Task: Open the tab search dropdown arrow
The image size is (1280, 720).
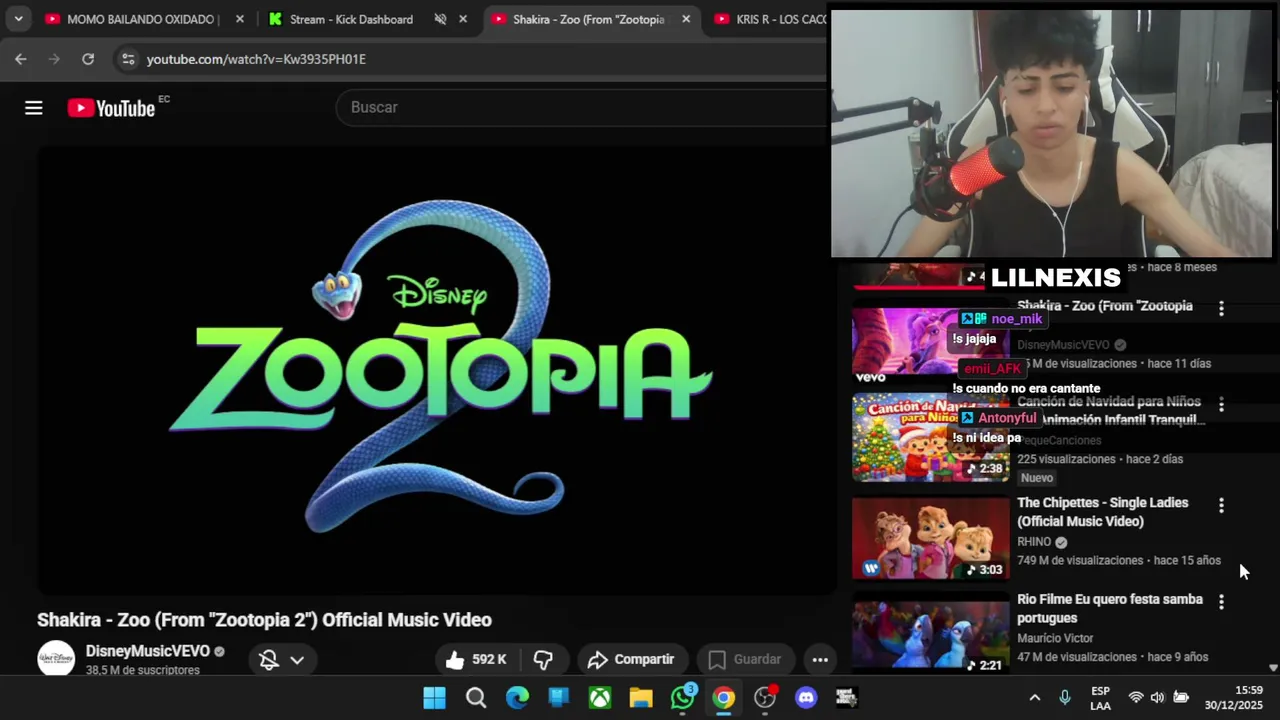Action: (x=18, y=19)
